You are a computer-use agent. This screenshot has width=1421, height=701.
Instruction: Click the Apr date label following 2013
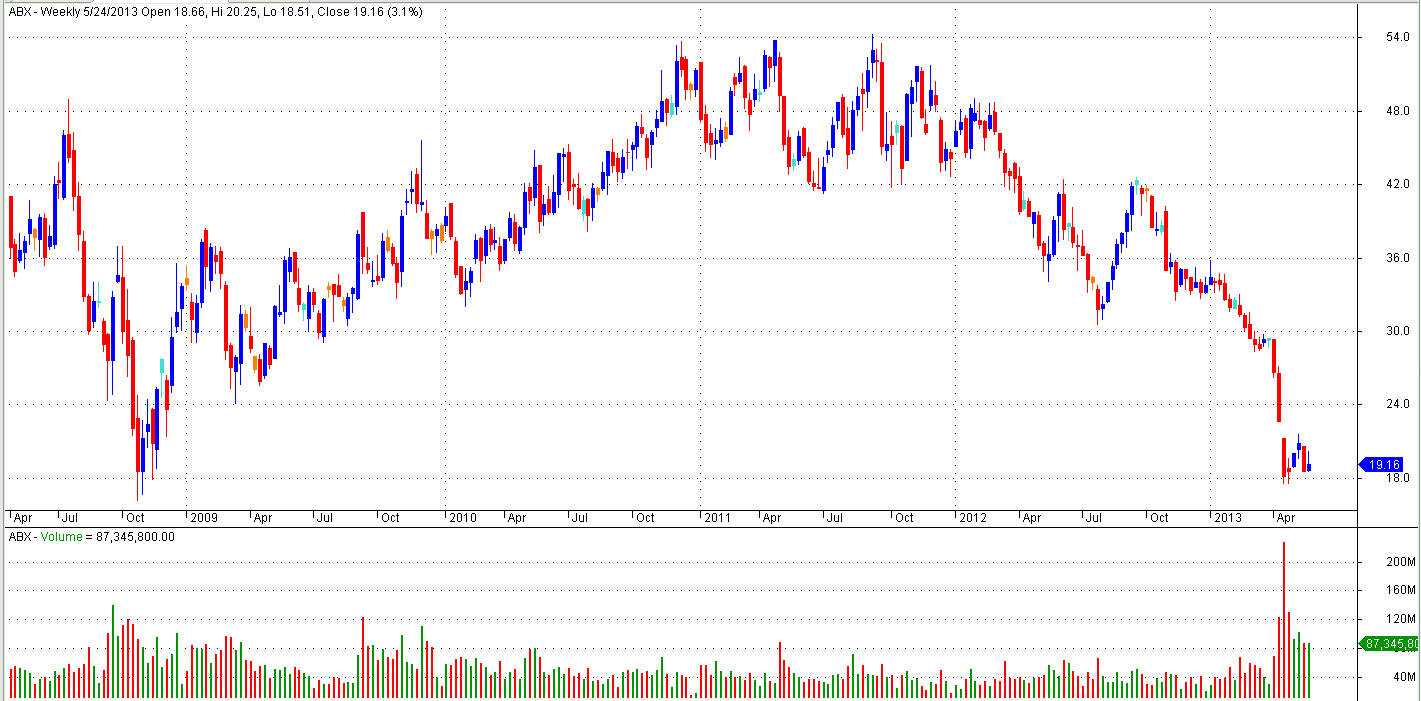click(x=1285, y=518)
